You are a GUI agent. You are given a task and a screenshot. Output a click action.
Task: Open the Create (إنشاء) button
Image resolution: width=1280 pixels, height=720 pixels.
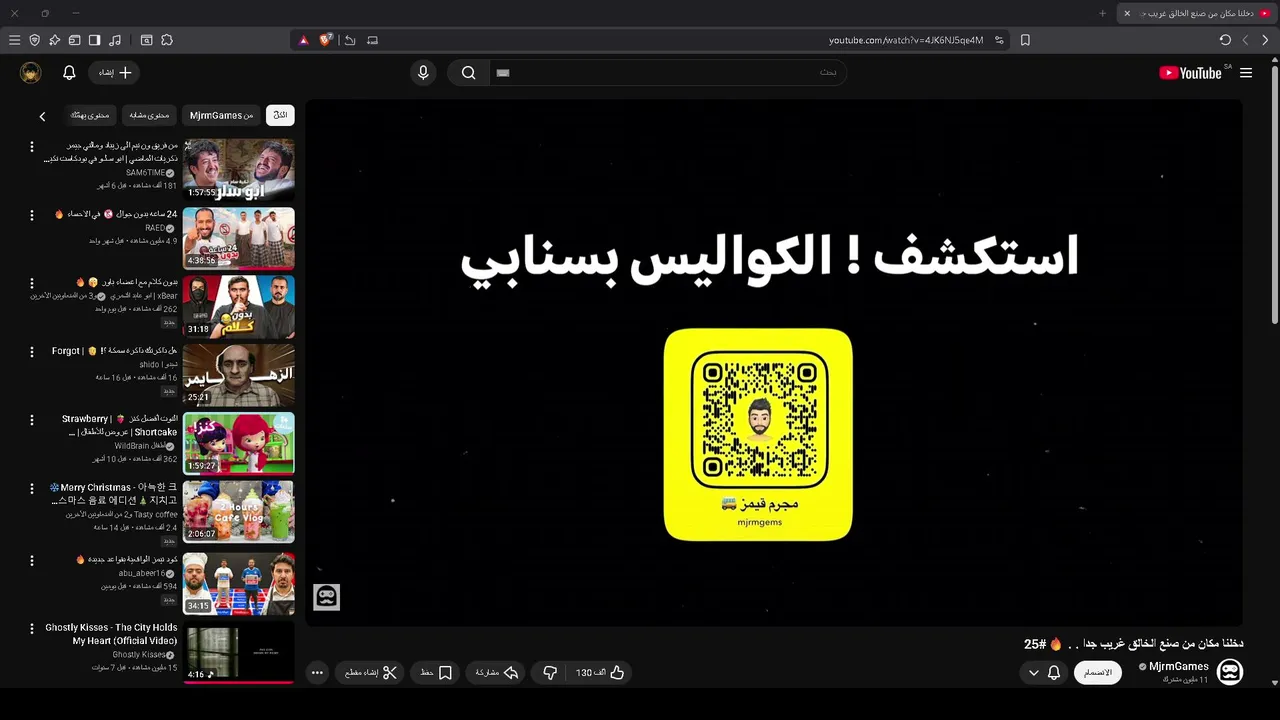coord(114,73)
